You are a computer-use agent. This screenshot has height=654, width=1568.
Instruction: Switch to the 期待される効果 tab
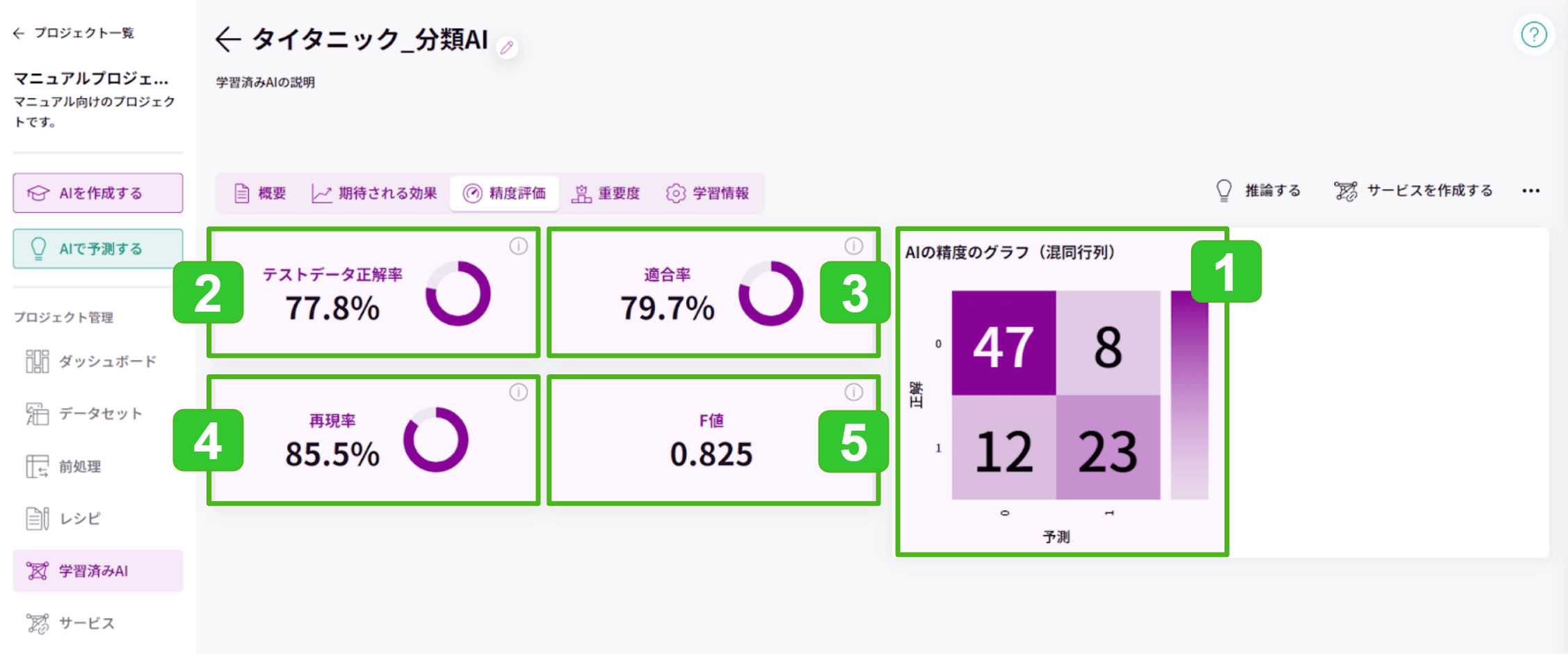[x=374, y=193]
